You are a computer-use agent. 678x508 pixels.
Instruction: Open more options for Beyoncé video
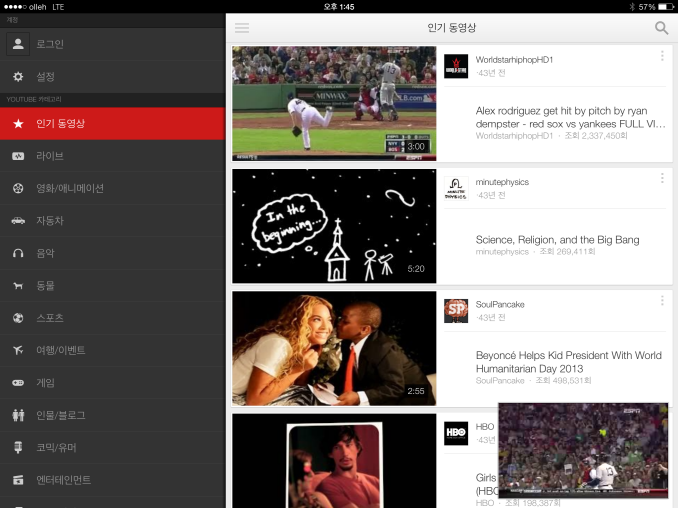pos(662,300)
